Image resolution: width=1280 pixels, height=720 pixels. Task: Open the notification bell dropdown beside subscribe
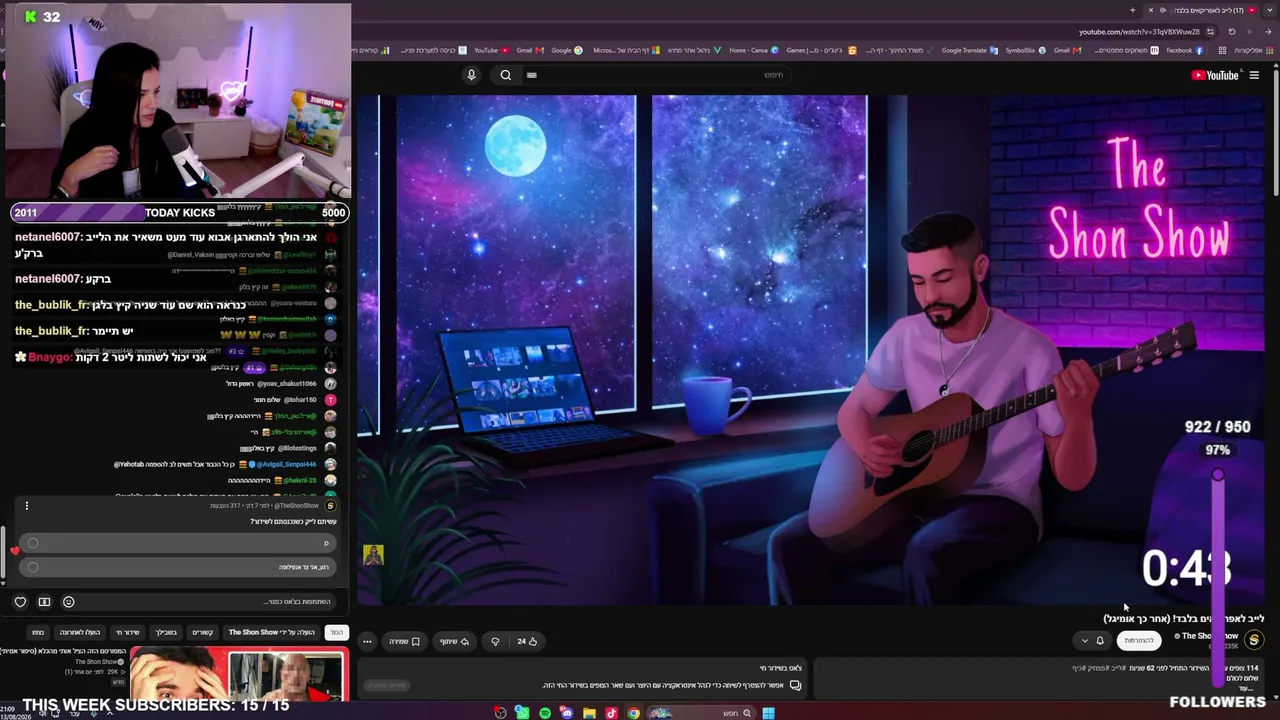point(1093,641)
